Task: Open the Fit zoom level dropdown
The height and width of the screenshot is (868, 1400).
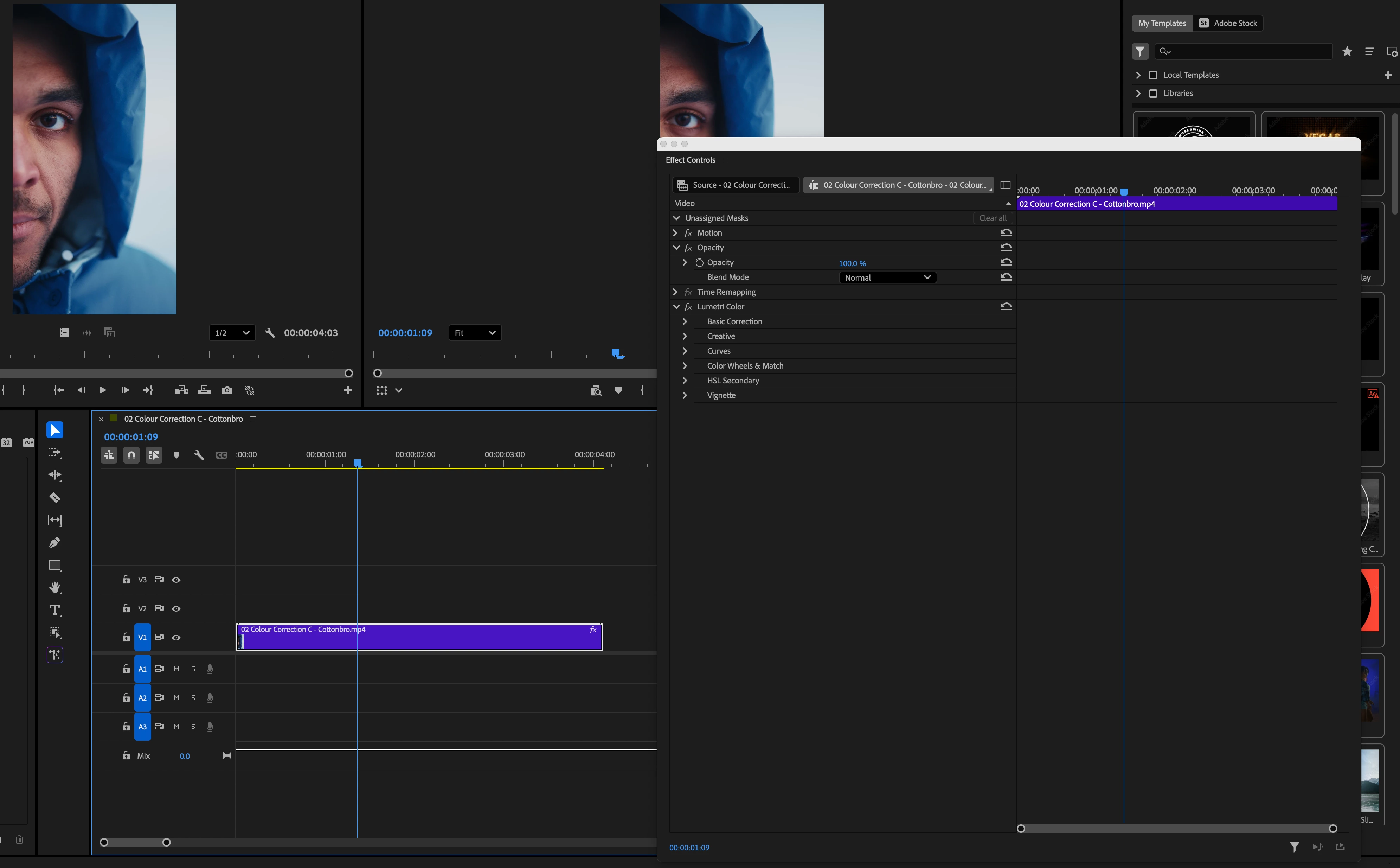Action: point(475,333)
